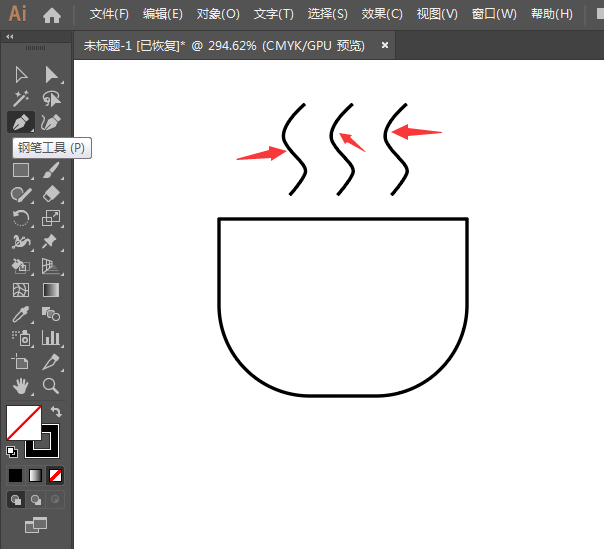Pick the Magic Wand tool
Viewport: 604px width, 549px height.
coord(20,98)
